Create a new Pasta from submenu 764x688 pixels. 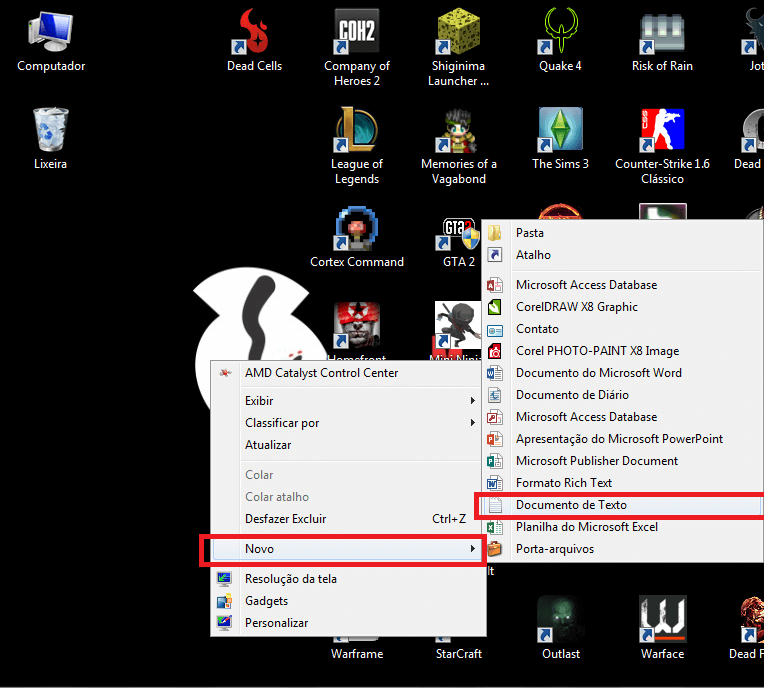click(x=530, y=233)
